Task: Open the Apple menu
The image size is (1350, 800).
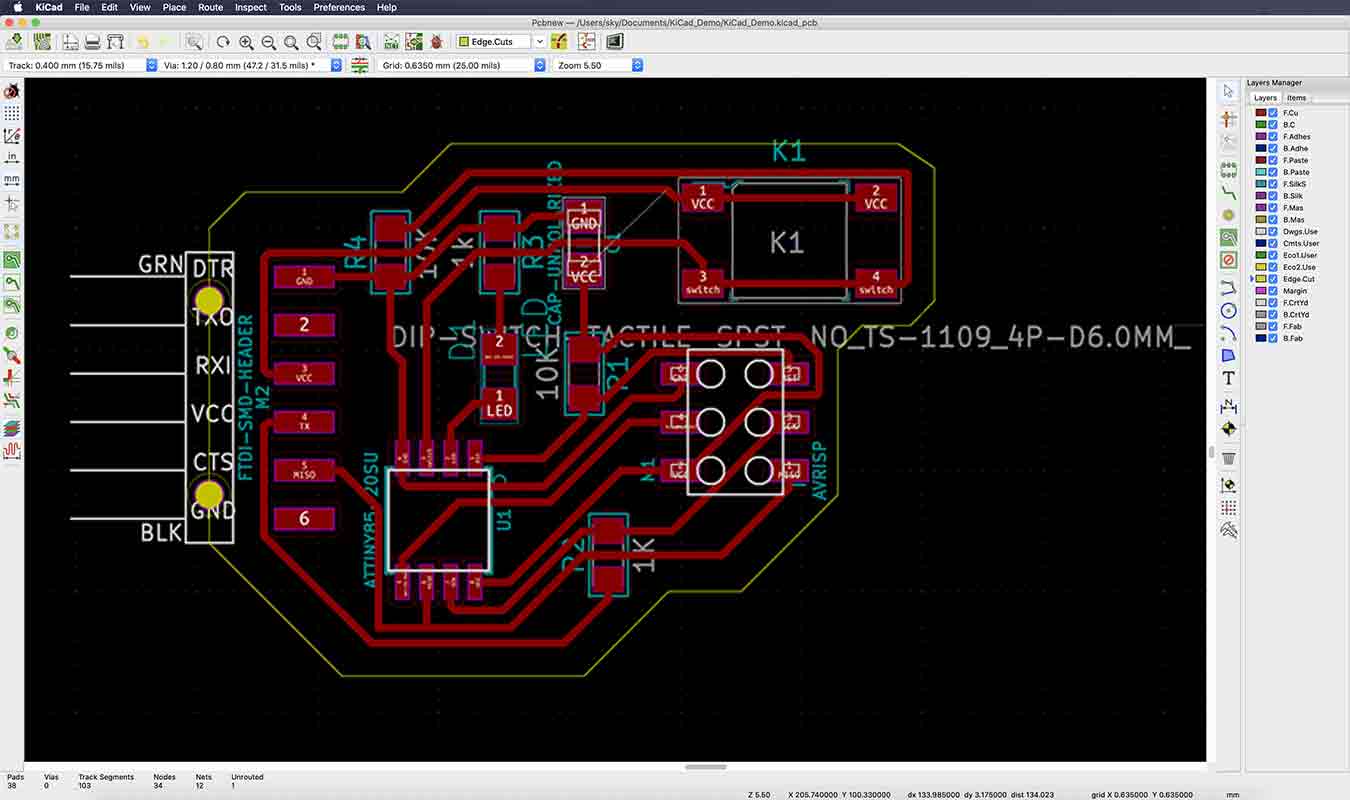Action: coord(16,7)
